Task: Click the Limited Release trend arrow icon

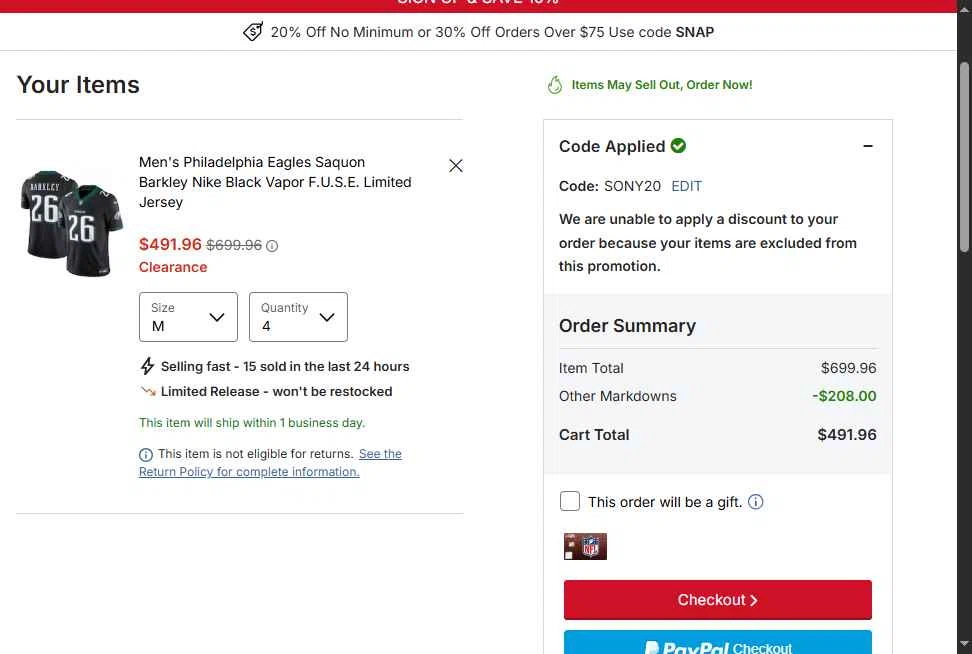Action: coord(148,391)
